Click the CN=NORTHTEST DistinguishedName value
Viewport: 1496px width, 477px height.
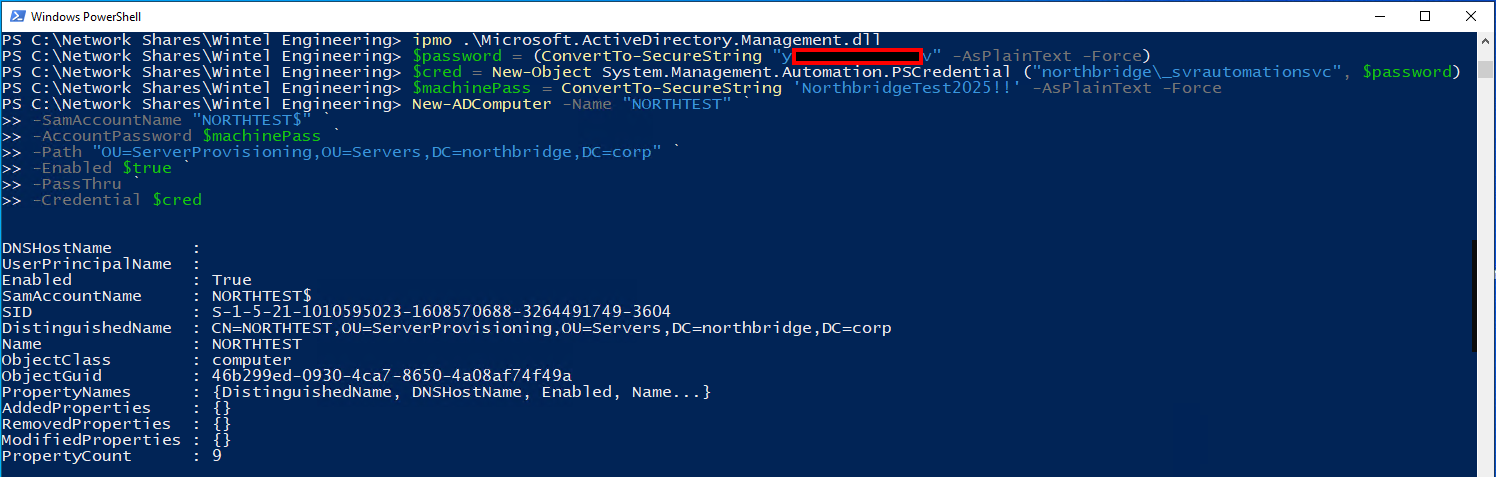[551, 328]
